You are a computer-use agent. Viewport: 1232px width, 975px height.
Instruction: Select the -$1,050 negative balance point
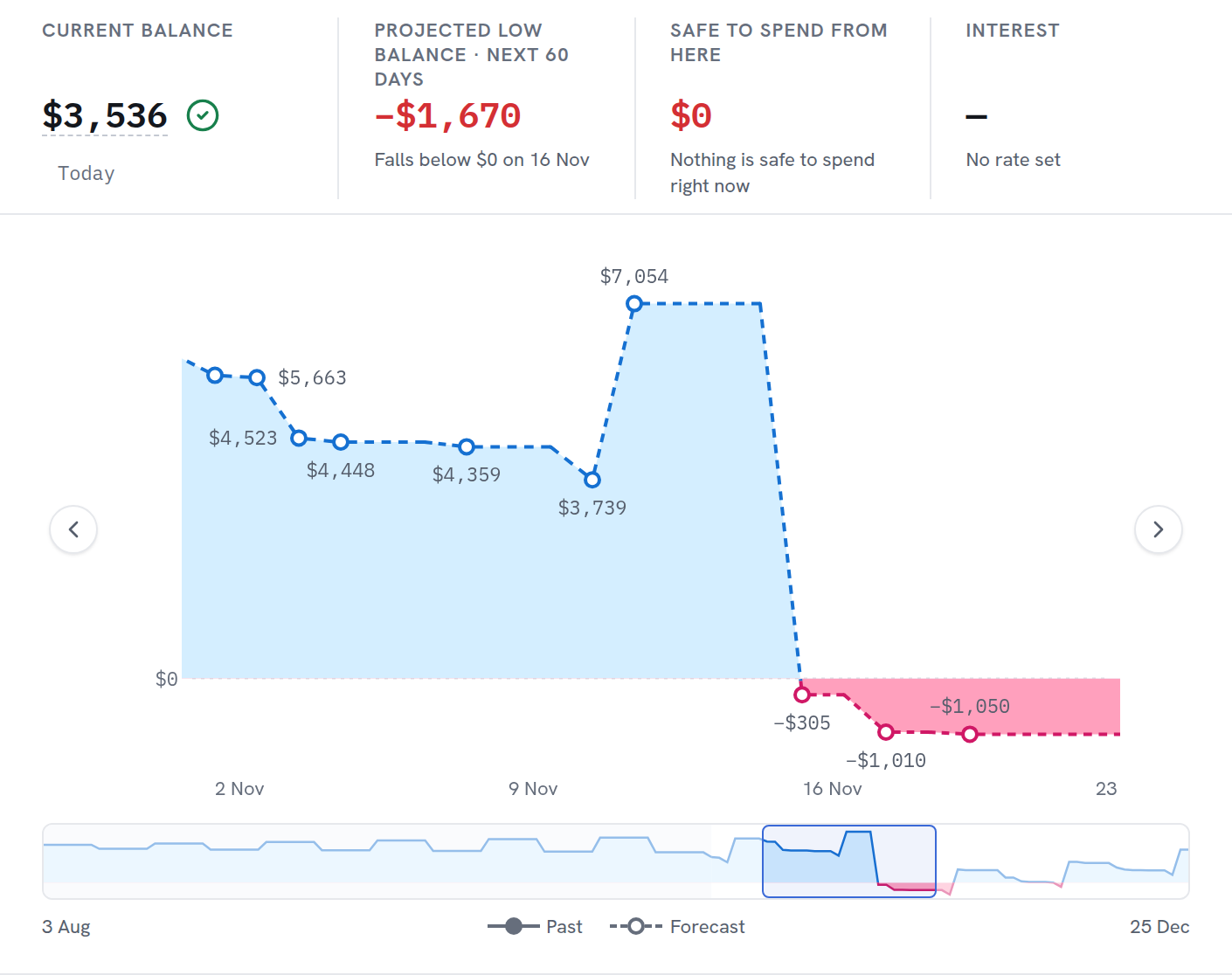pos(970,734)
